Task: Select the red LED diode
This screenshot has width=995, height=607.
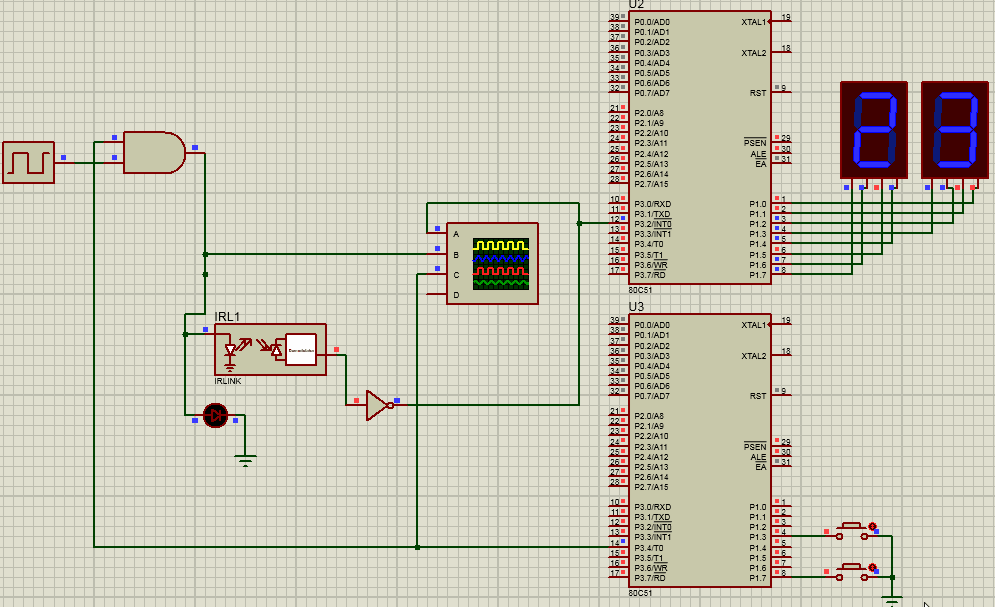Action: [x=215, y=415]
